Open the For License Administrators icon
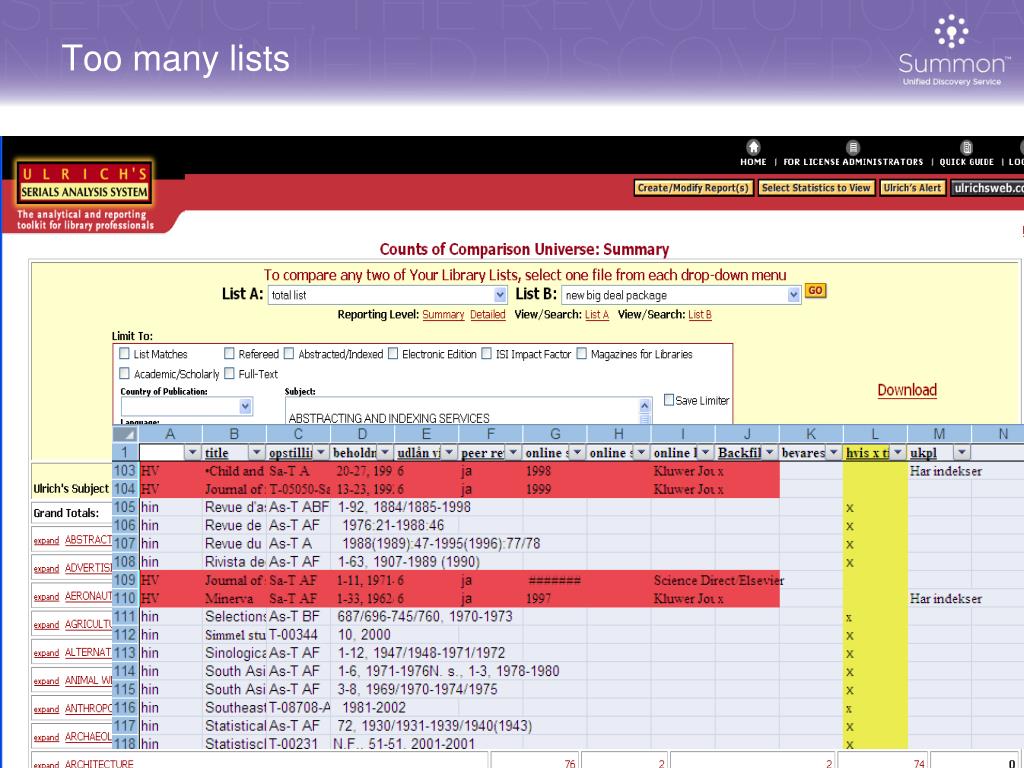The width and height of the screenshot is (1024, 768). tap(853, 148)
